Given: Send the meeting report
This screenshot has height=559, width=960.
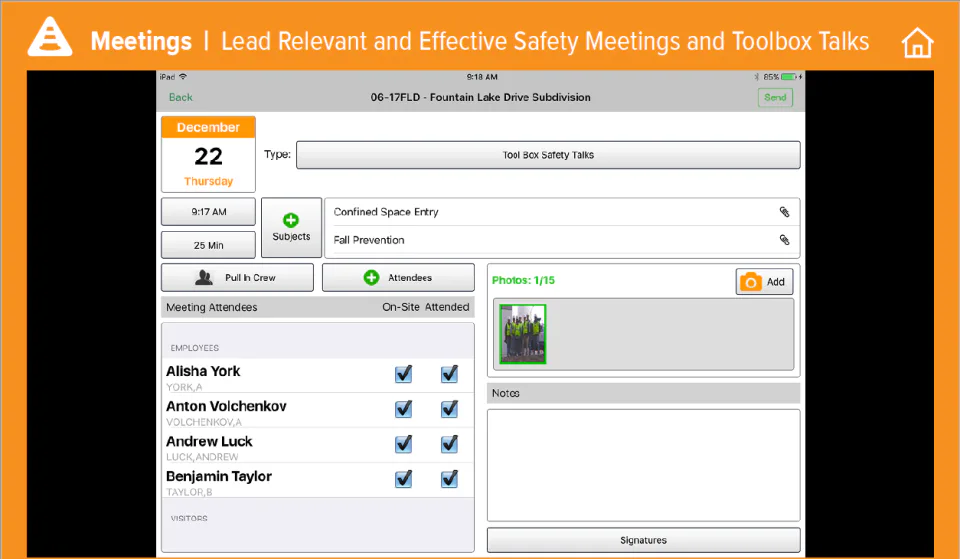Looking at the screenshot, I should pos(775,97).
